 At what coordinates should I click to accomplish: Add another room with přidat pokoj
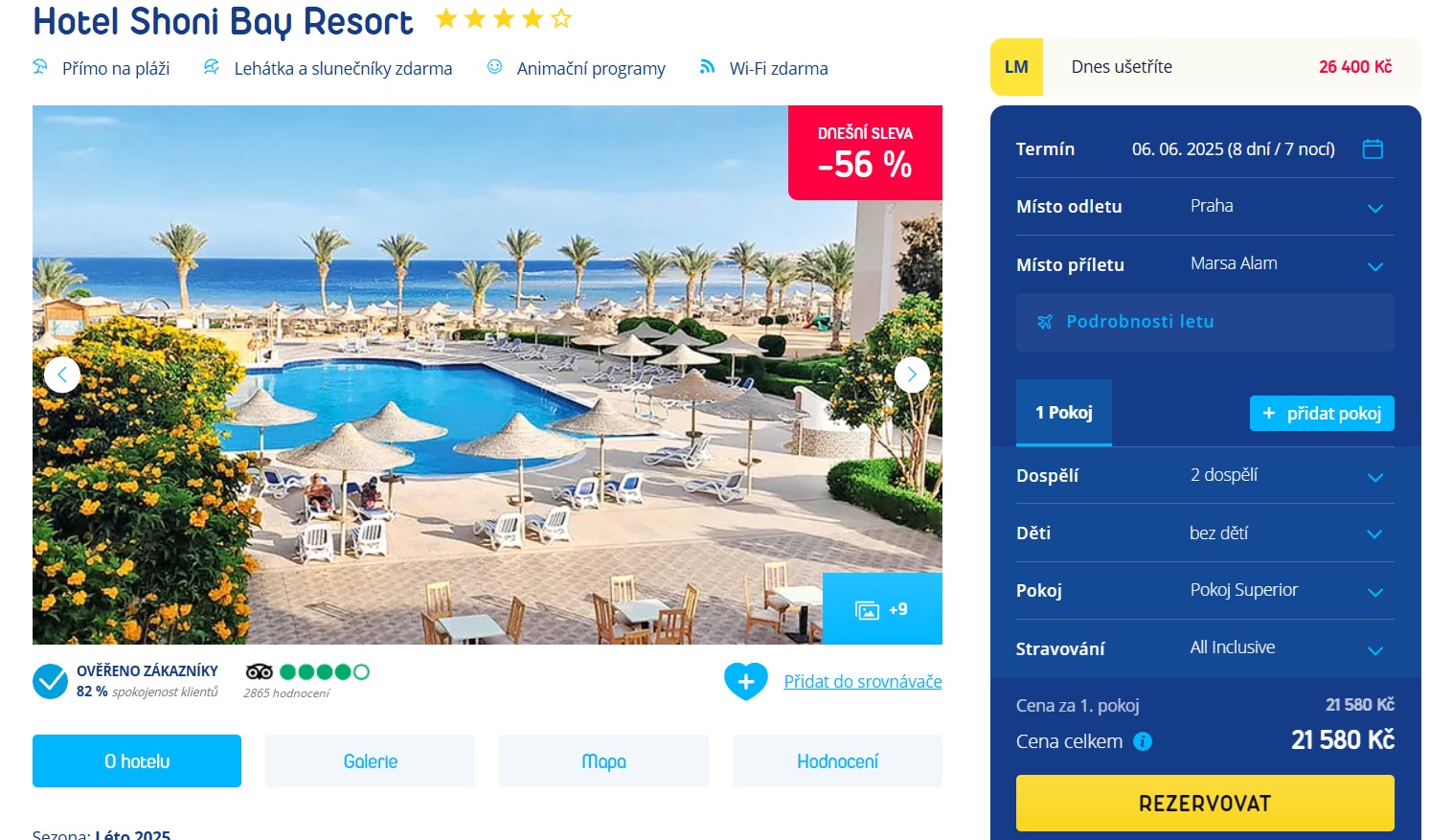point(1322,413)
